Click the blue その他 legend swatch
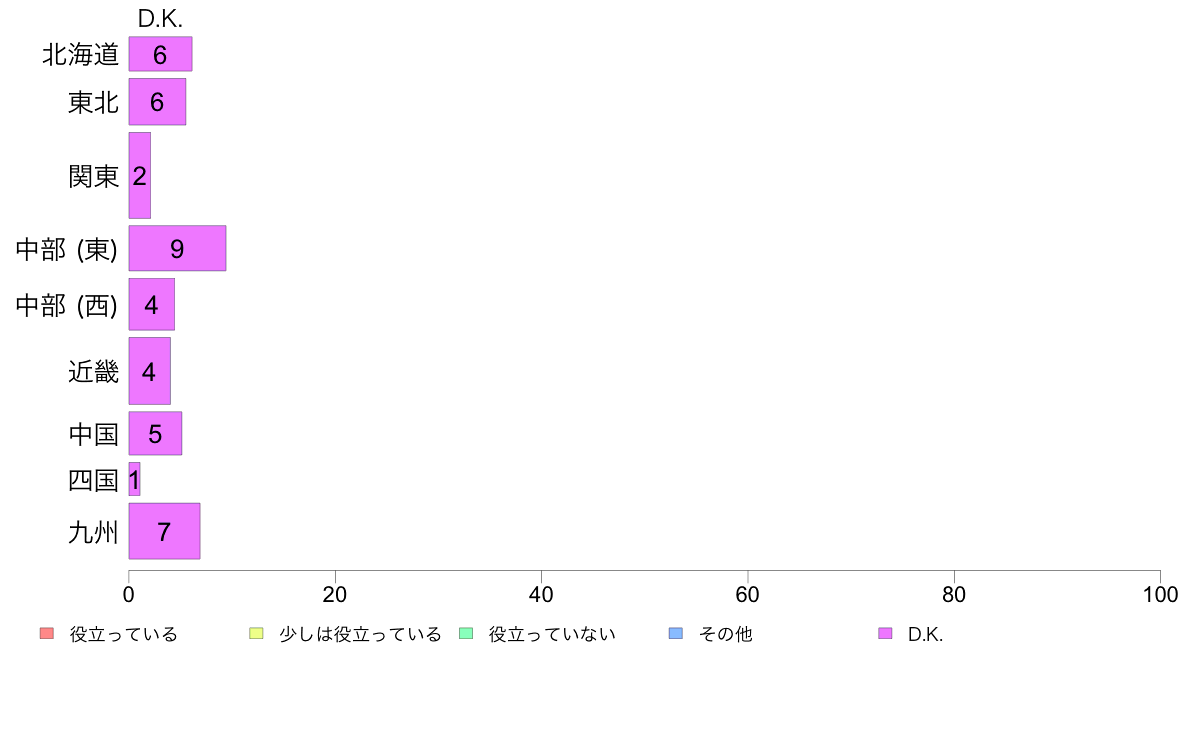The height and width of the screenshot is (736, 1188). tap(676, 634)
